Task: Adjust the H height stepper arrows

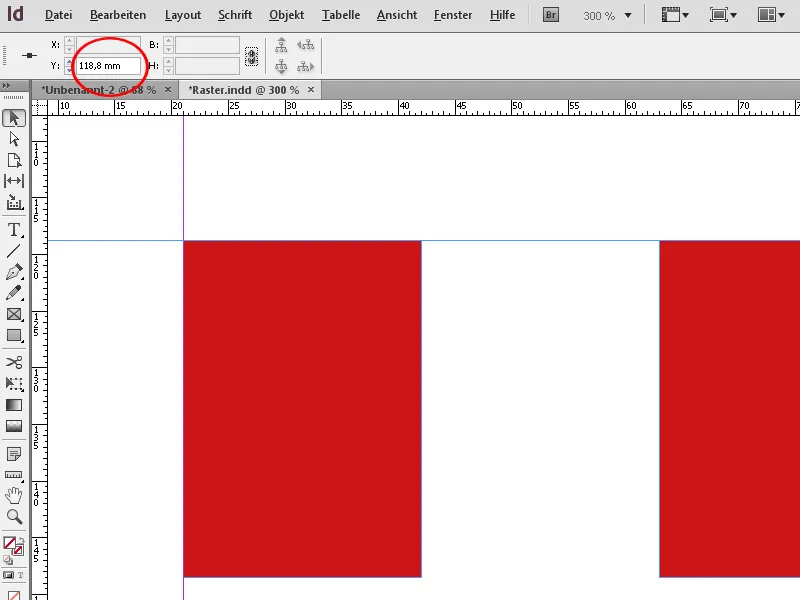Action: click(169, 66)
